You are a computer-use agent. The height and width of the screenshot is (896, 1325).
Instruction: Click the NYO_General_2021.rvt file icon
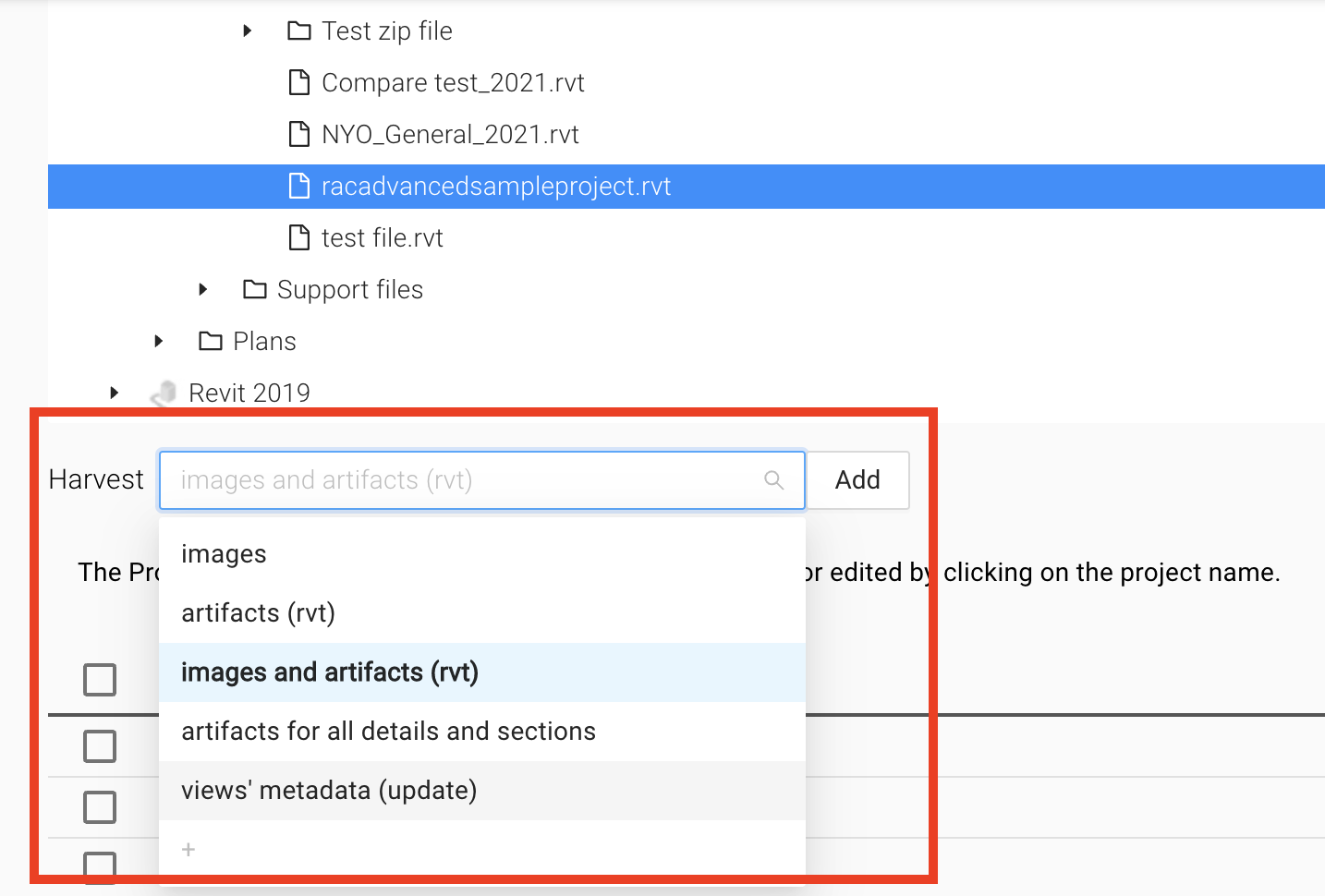click(298, 134)
